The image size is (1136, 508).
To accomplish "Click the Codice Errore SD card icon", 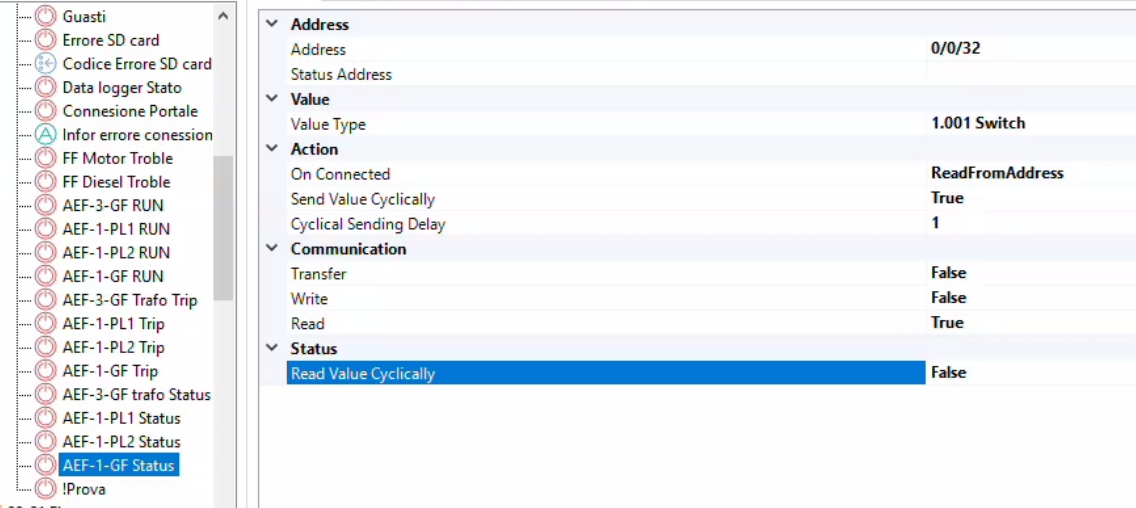I will pos(46,64).
